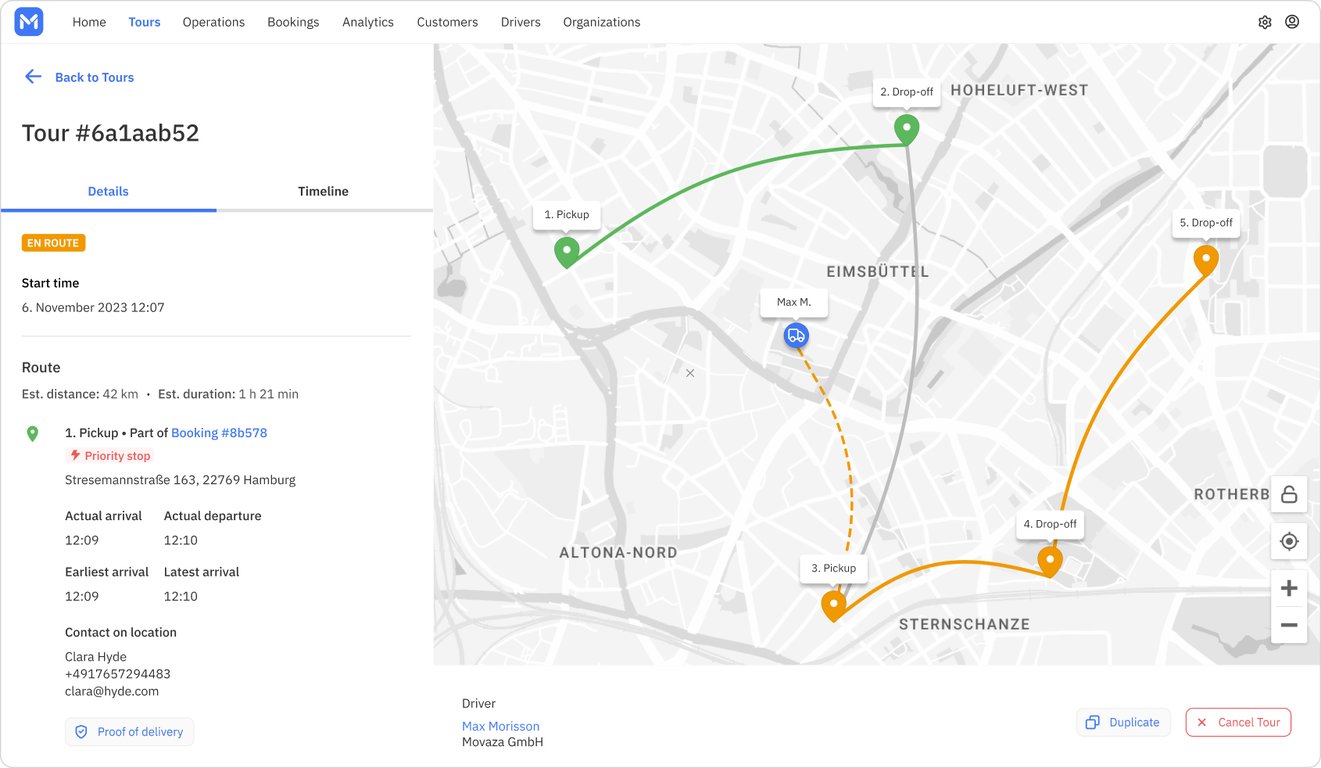Open Drivers page

520,22
